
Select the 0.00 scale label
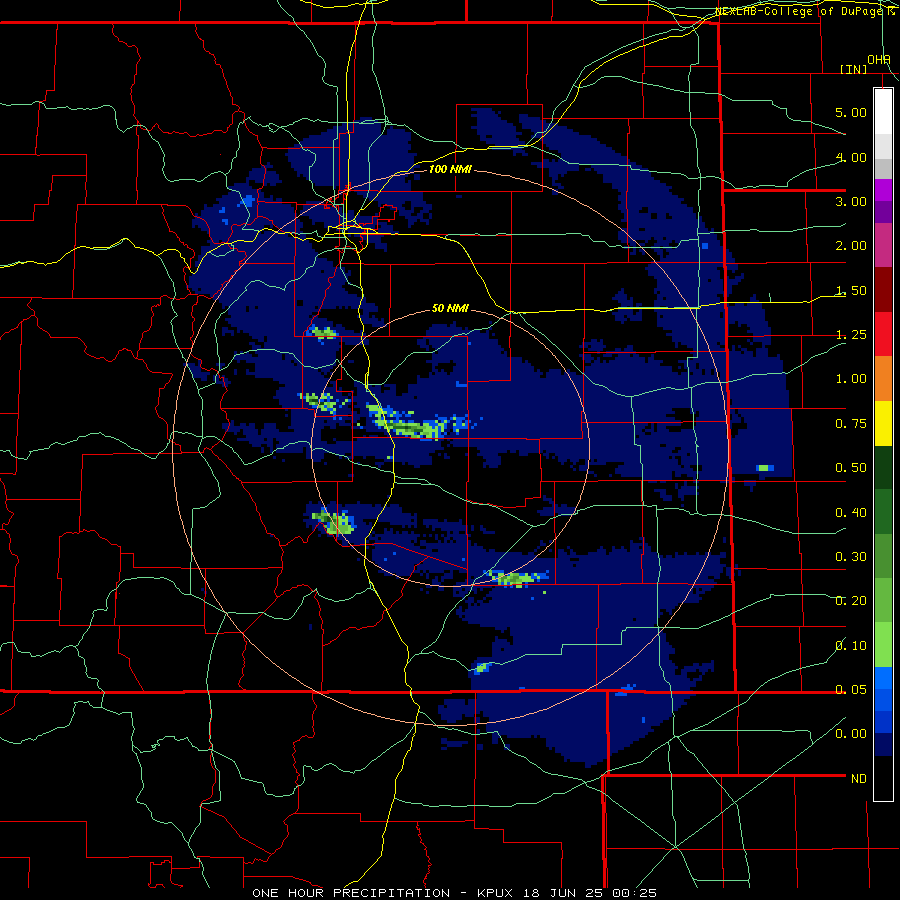(x=851, y=734)
